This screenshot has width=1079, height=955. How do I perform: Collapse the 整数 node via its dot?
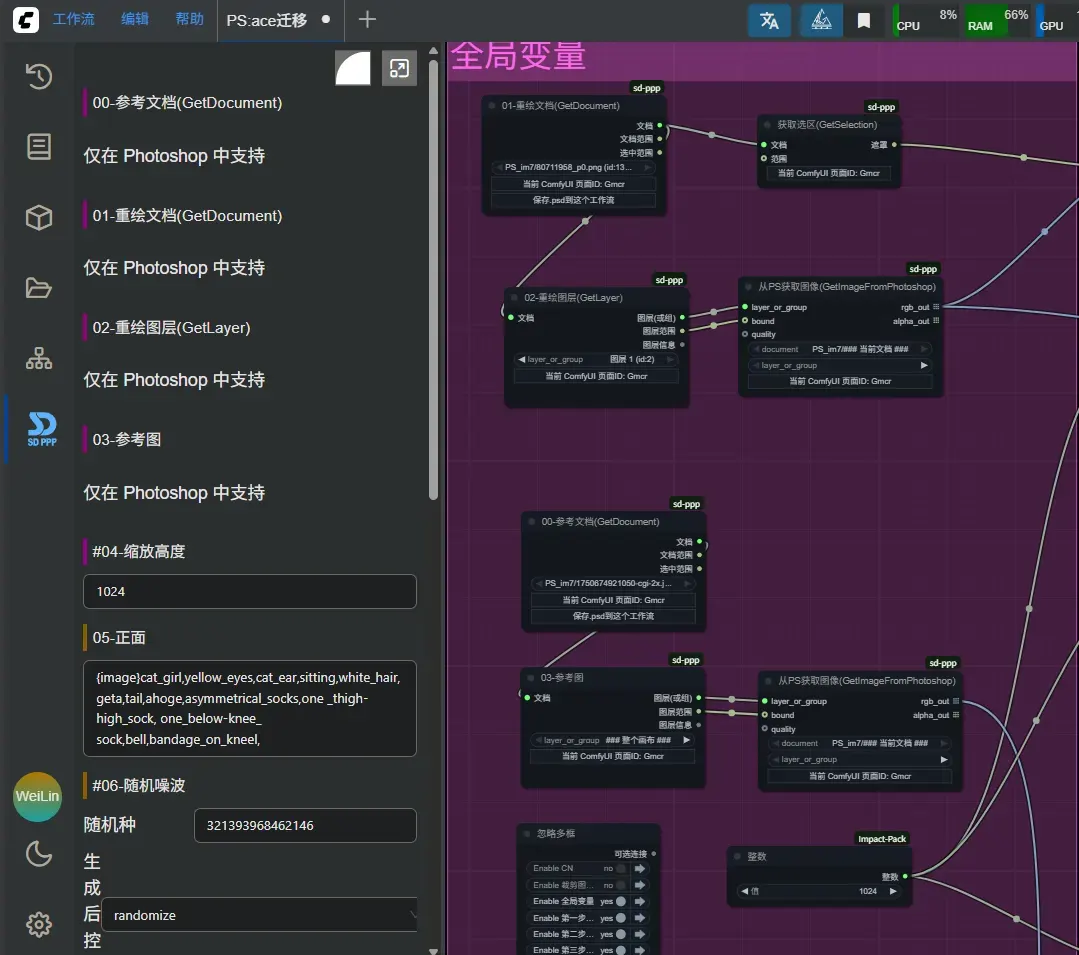tap(737, 857)
